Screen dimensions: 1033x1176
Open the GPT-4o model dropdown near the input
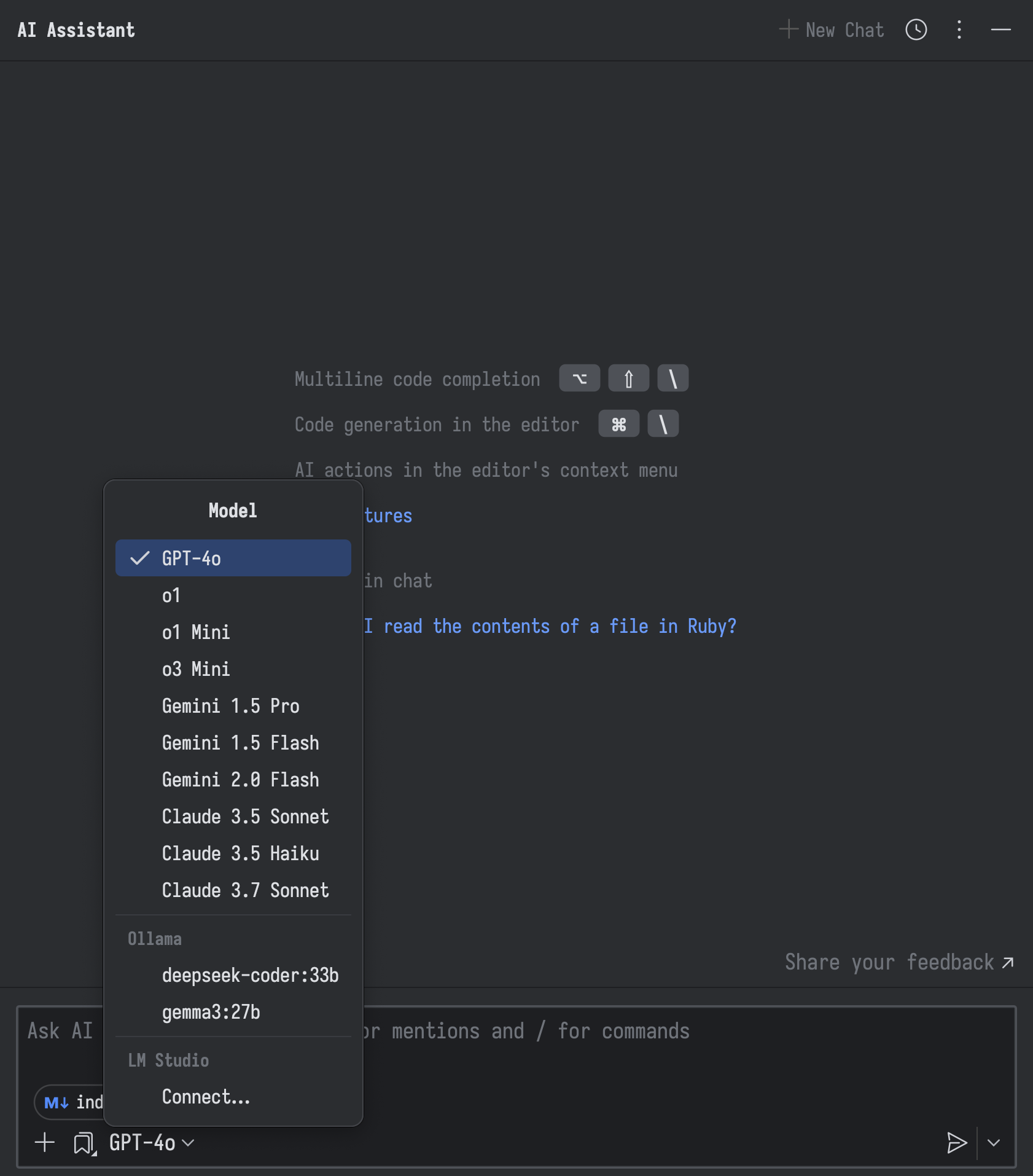(x=149, y=1143)
